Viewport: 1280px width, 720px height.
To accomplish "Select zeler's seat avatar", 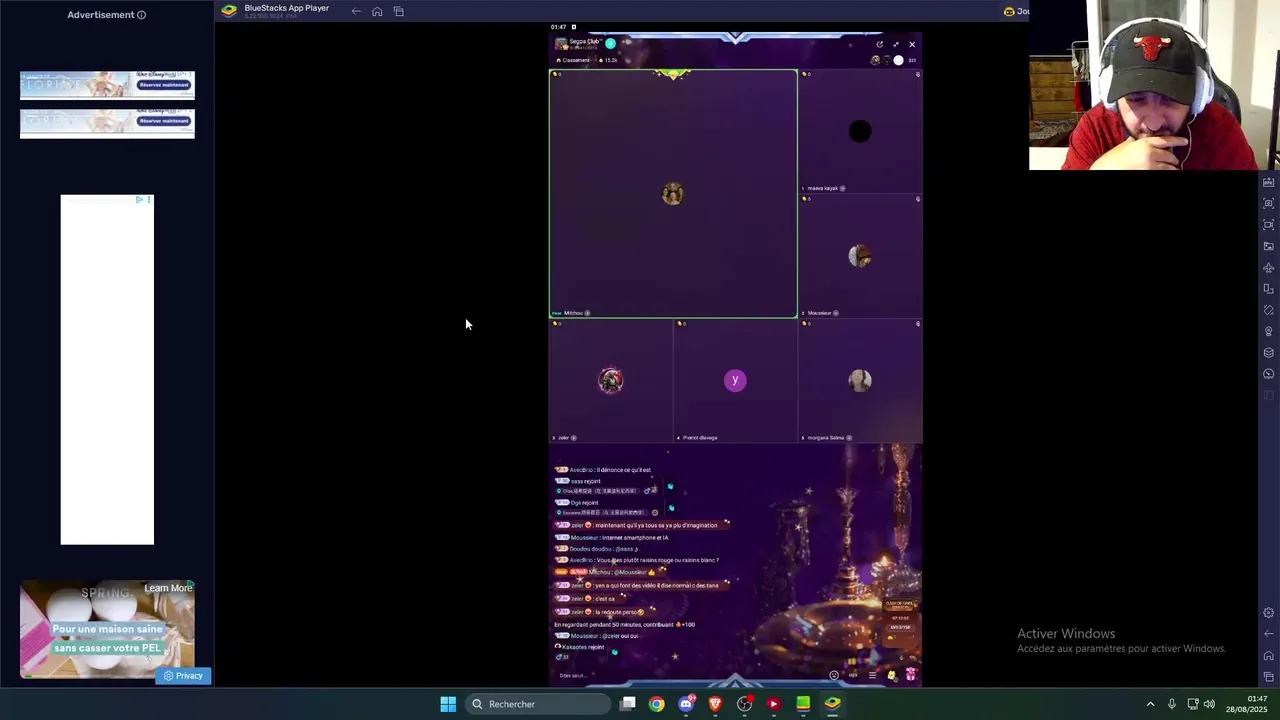I will click(x=611, y=380).
